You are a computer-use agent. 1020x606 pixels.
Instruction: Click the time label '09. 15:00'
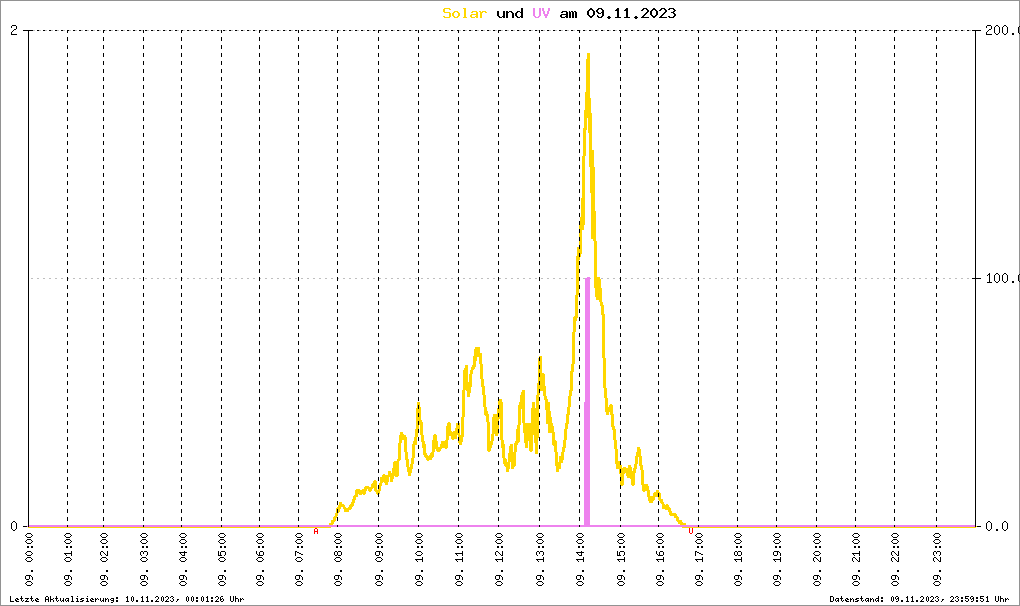click(621, 560)
